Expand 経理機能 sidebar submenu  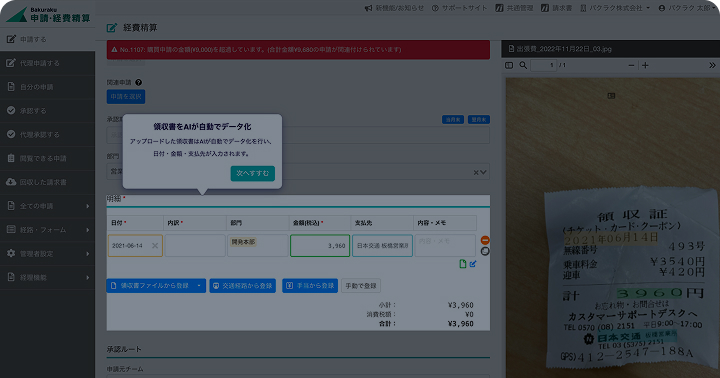click(47, 277)
